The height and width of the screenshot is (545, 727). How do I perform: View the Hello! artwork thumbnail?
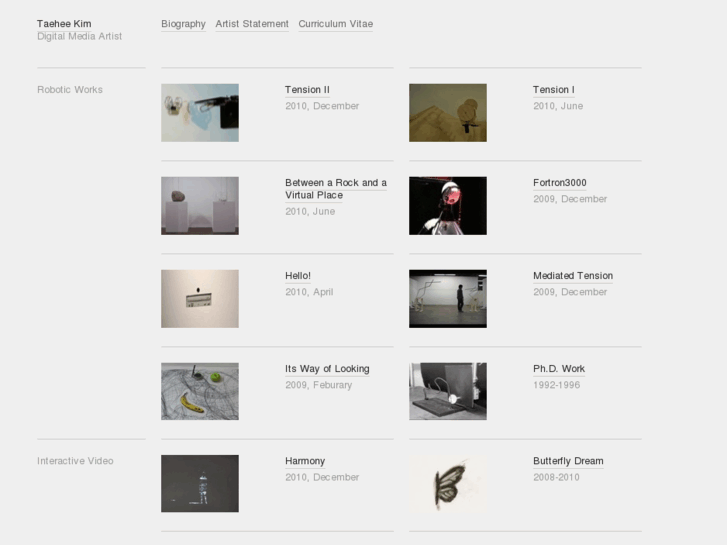pos(200,299)
